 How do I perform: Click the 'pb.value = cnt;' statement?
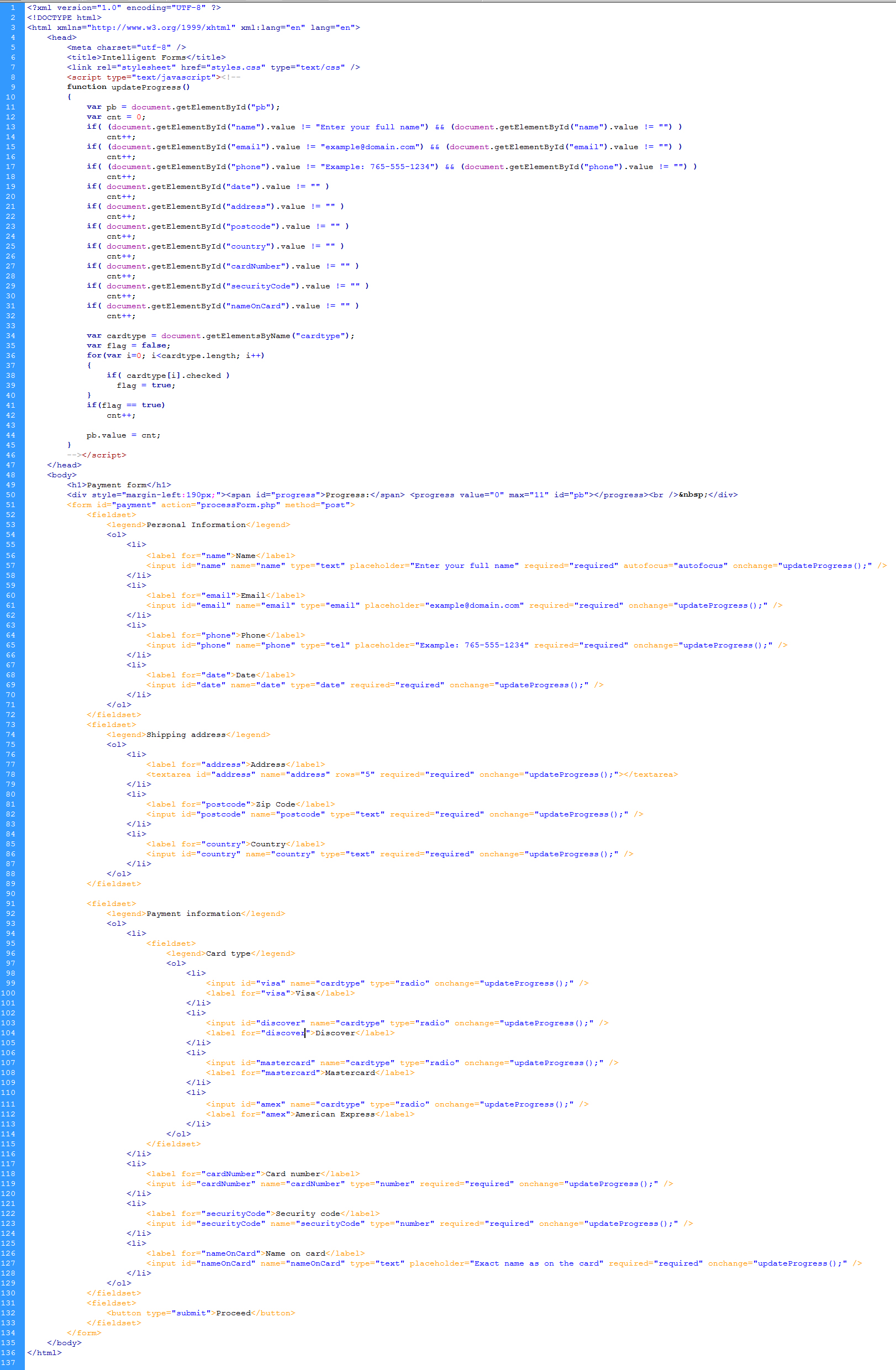pos(124,435)
